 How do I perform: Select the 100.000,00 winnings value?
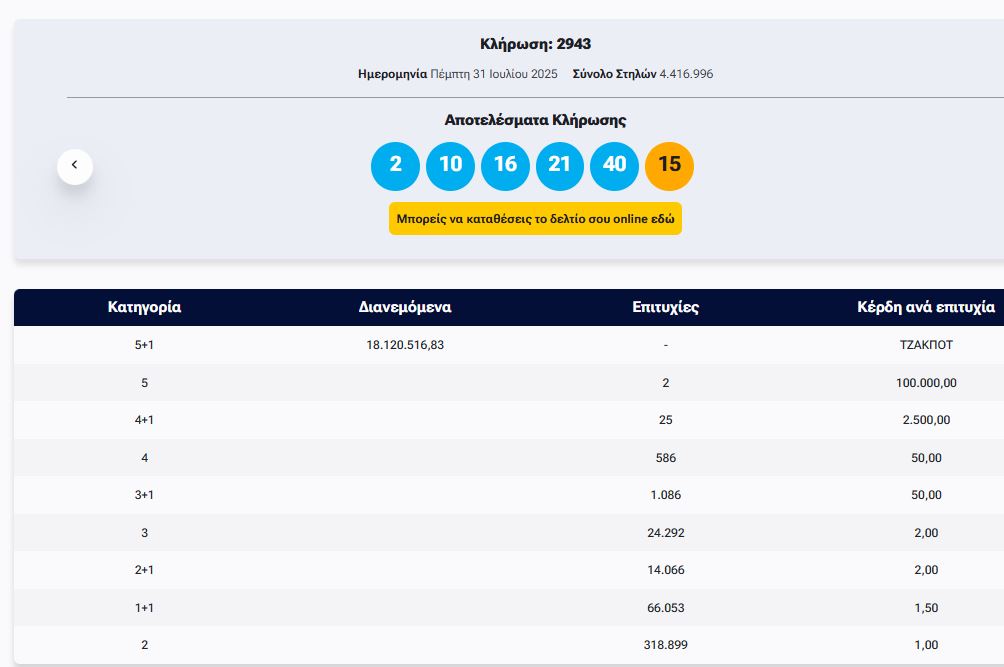click(926, 383)
